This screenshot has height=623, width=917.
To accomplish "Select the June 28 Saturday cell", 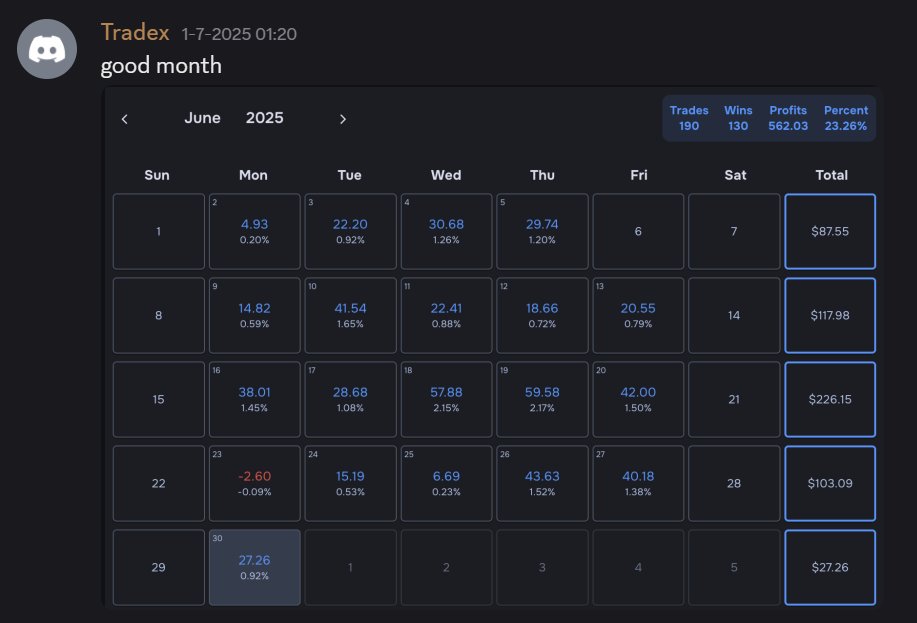I will point(734,483).
